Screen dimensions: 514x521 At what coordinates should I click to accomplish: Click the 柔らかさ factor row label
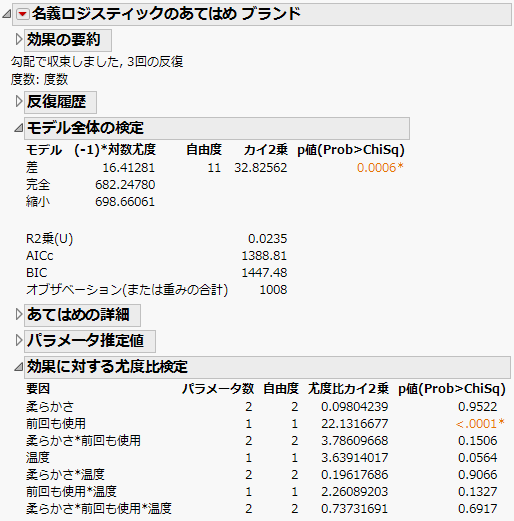[x=50, y=407]
